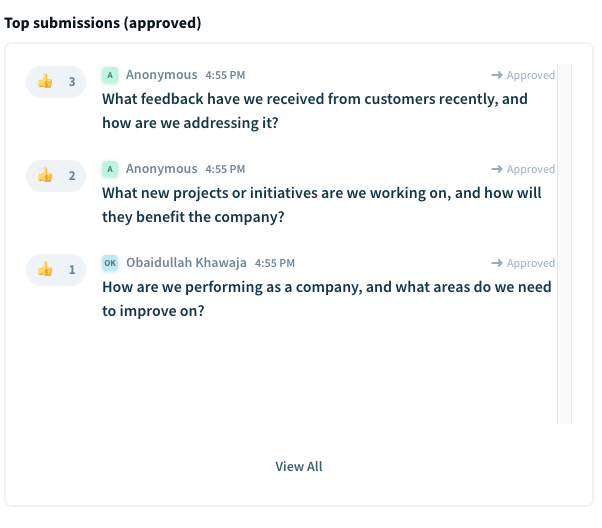Click thumbs-up icon next to count 2

point(45,175)
